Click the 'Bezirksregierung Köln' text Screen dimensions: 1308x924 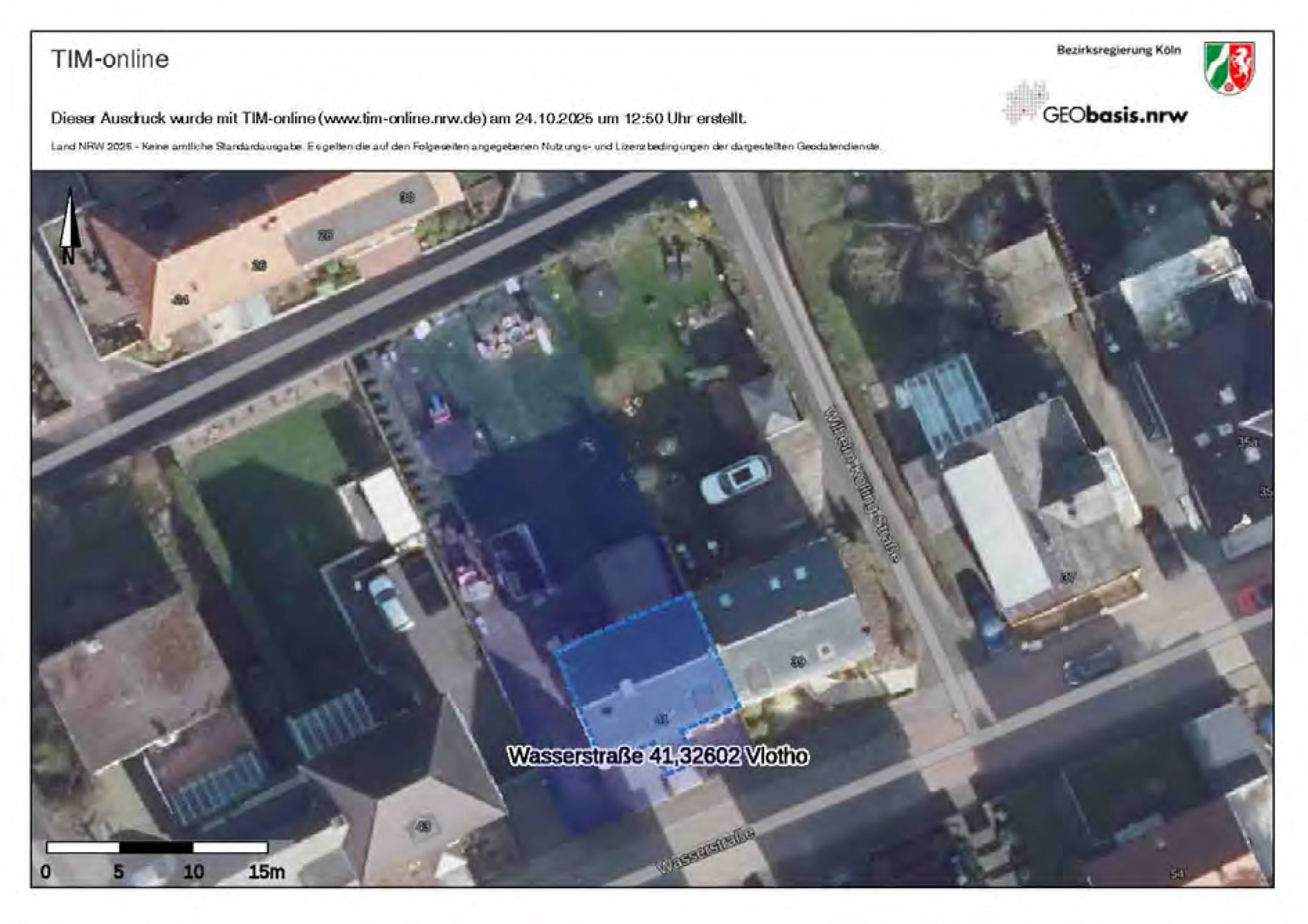tap(1119, 50)
